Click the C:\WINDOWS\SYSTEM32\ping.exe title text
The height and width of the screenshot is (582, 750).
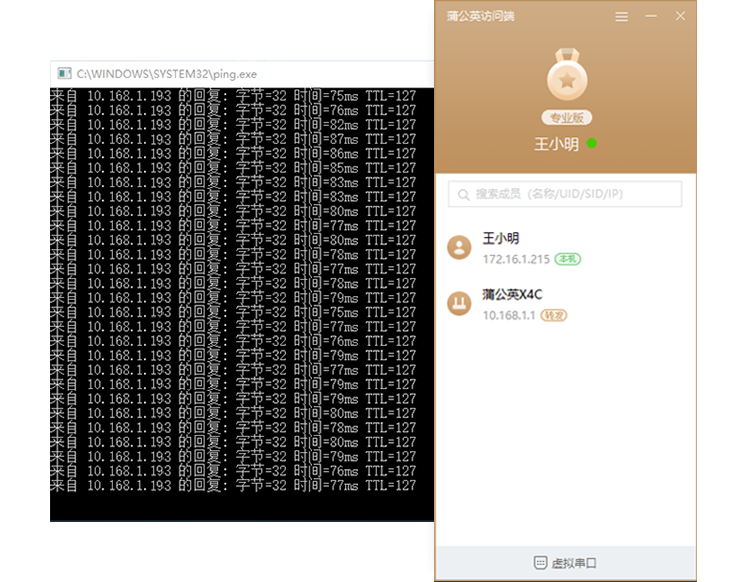click(x=166, y=74)
